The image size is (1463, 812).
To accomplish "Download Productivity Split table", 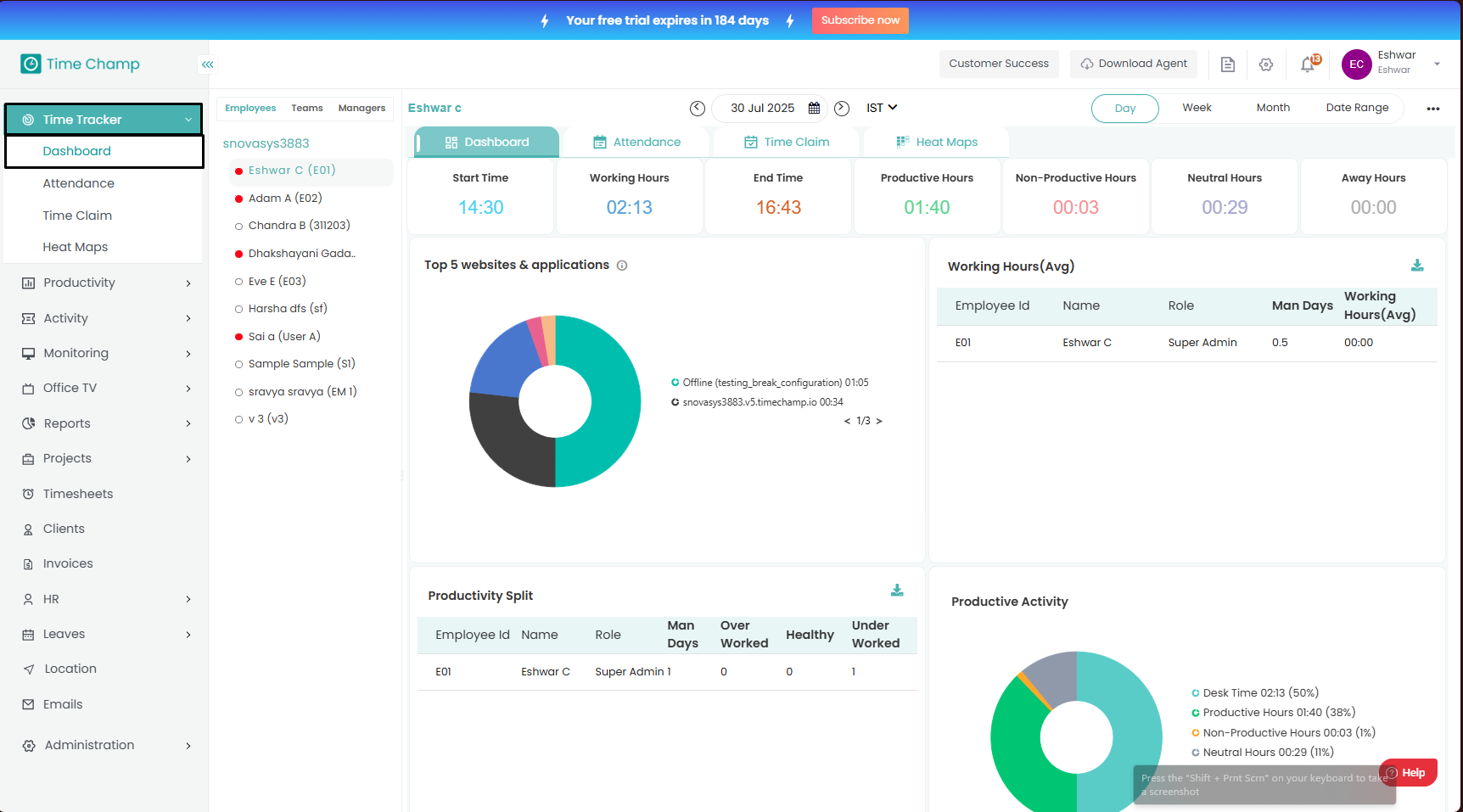I will tap(897, 591).
